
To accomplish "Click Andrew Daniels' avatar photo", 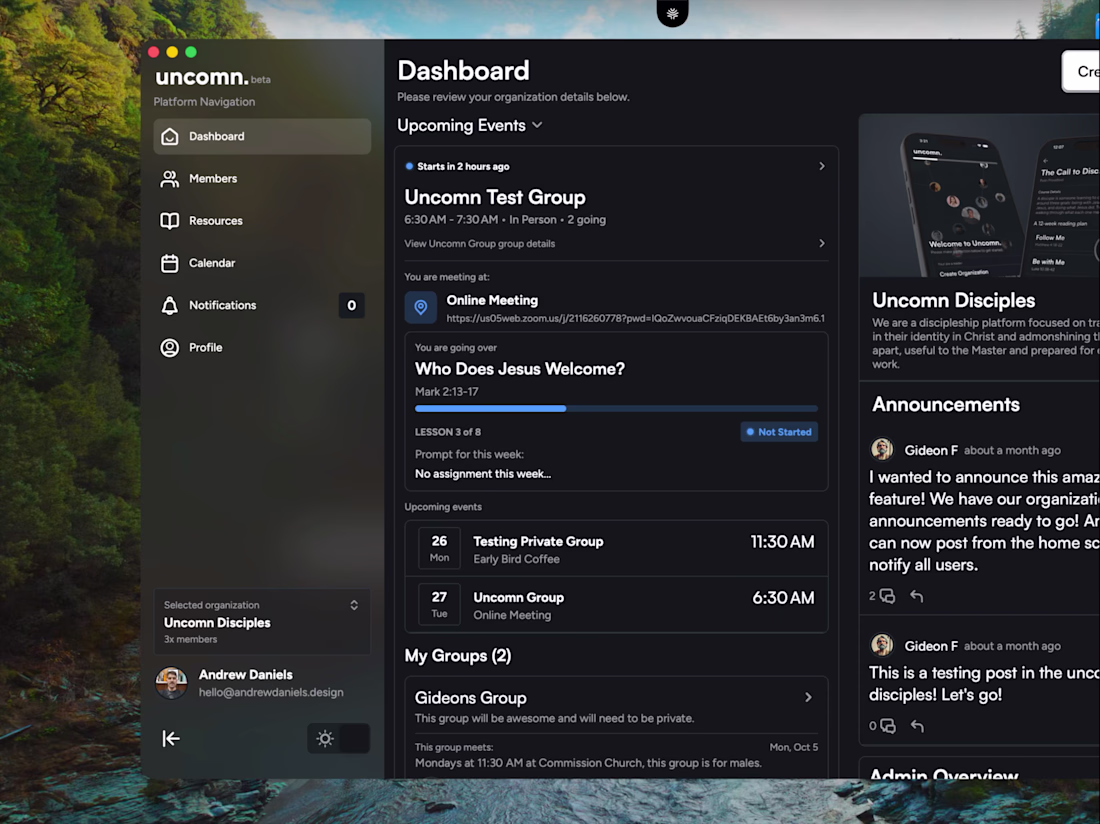I will click(x=171, y=683).
